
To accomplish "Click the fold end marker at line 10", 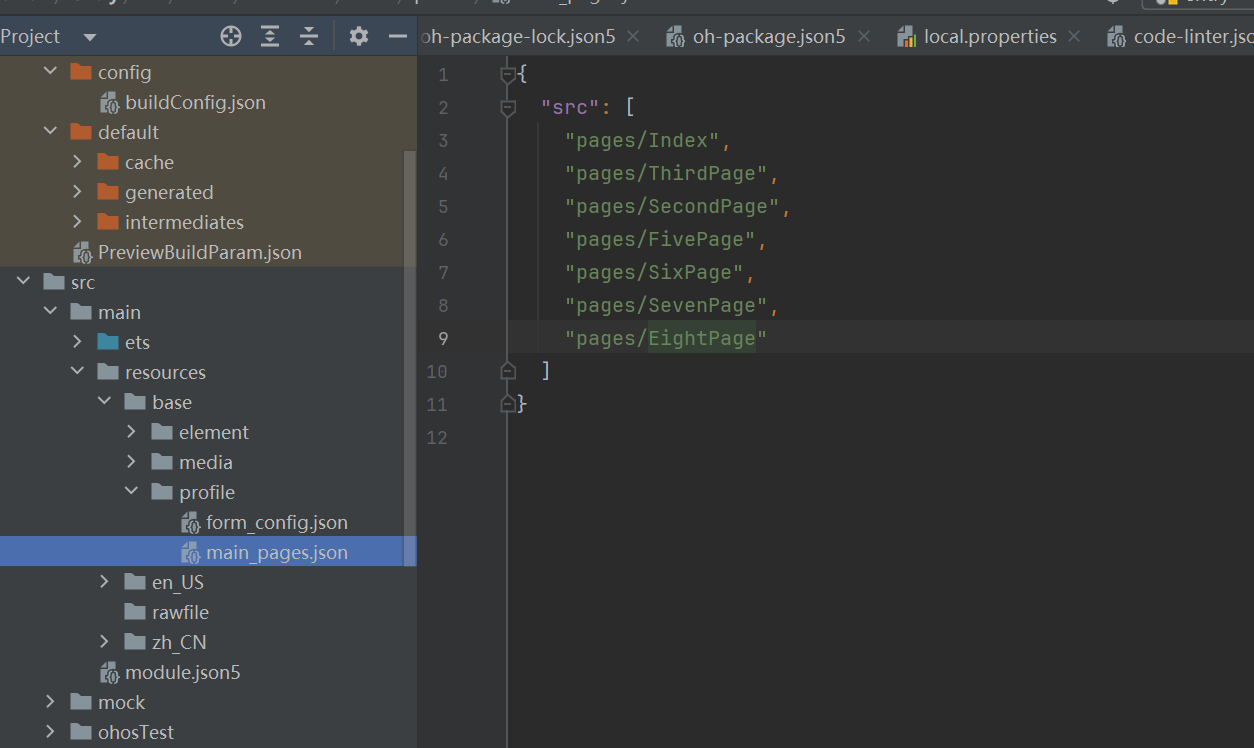I will [508, 371].
